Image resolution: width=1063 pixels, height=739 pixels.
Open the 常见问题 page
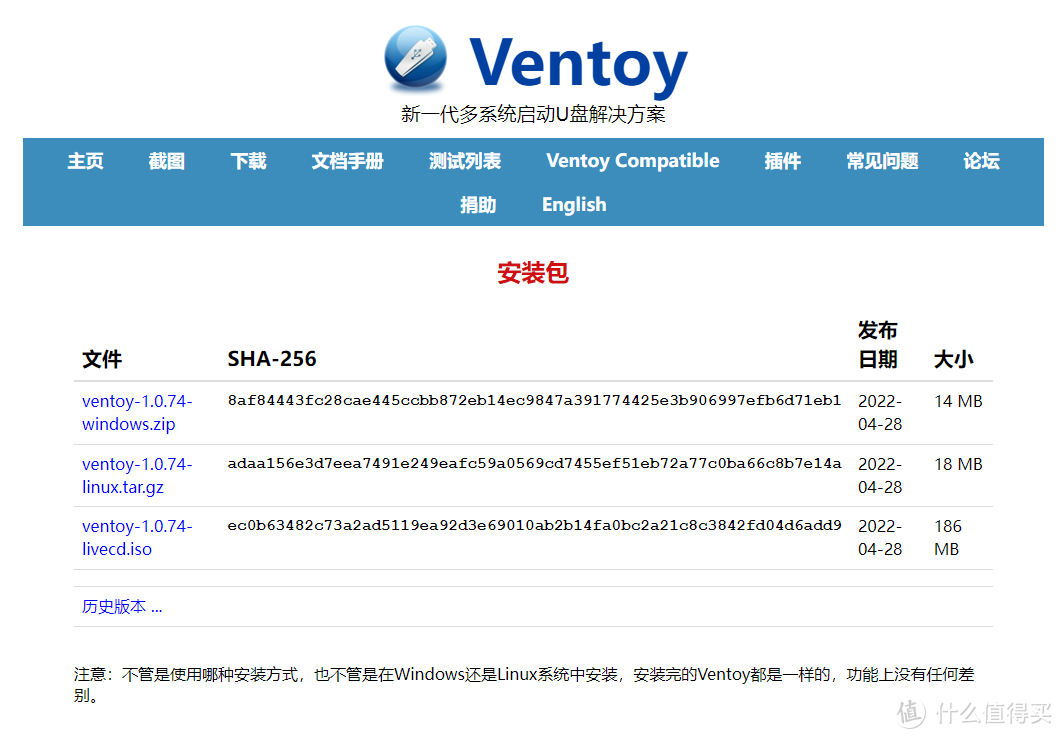pyautogui.click(x=881, y=161)
